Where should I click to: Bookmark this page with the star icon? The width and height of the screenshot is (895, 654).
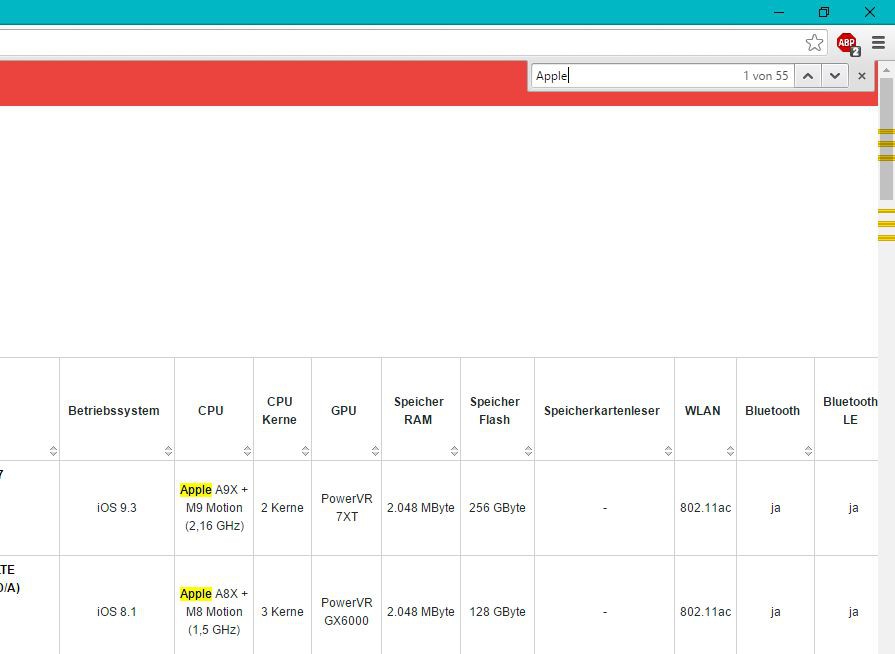click(814, 43)
